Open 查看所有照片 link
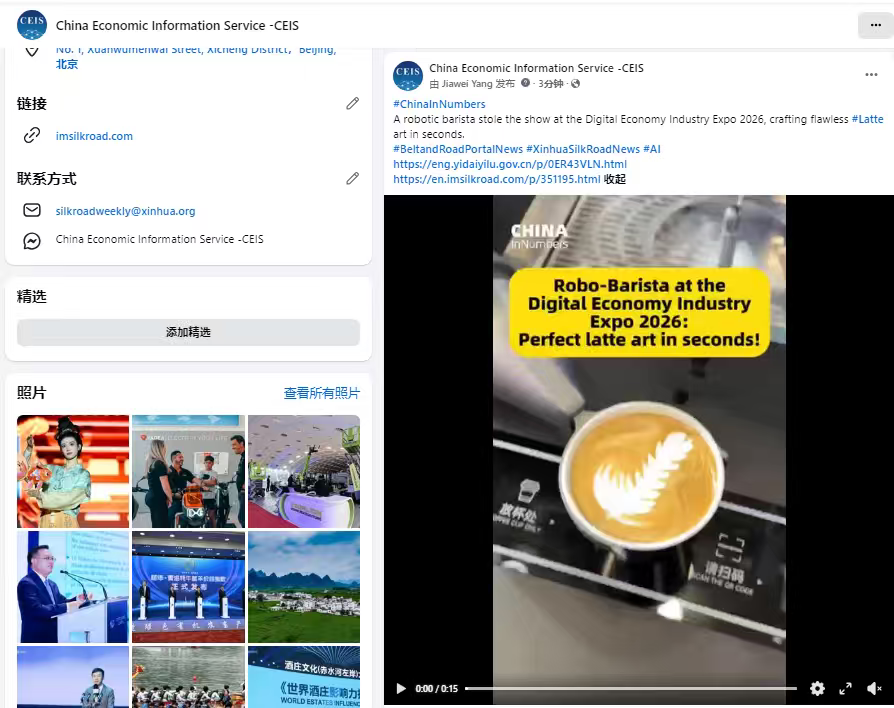Image resolution: width=894 pixels, height=708 pixels. [322, 393]
